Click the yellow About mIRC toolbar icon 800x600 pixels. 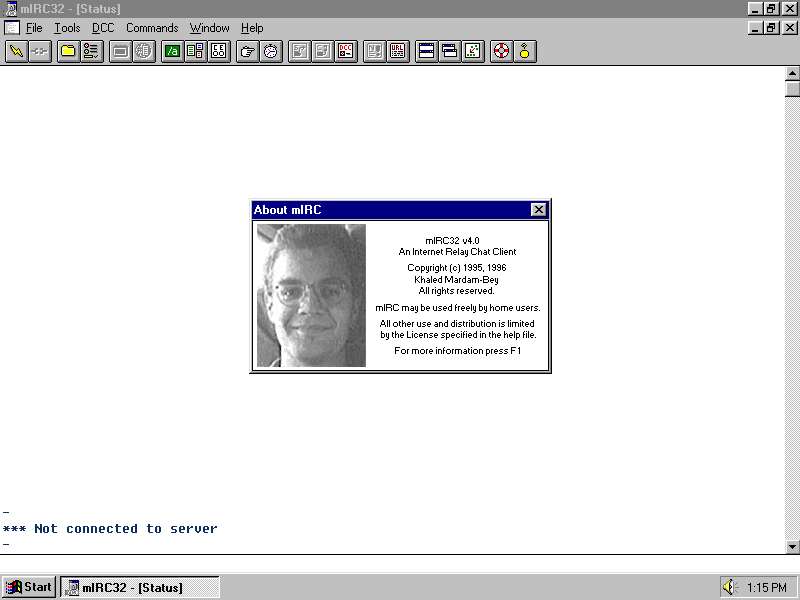(x=524, y=52)
